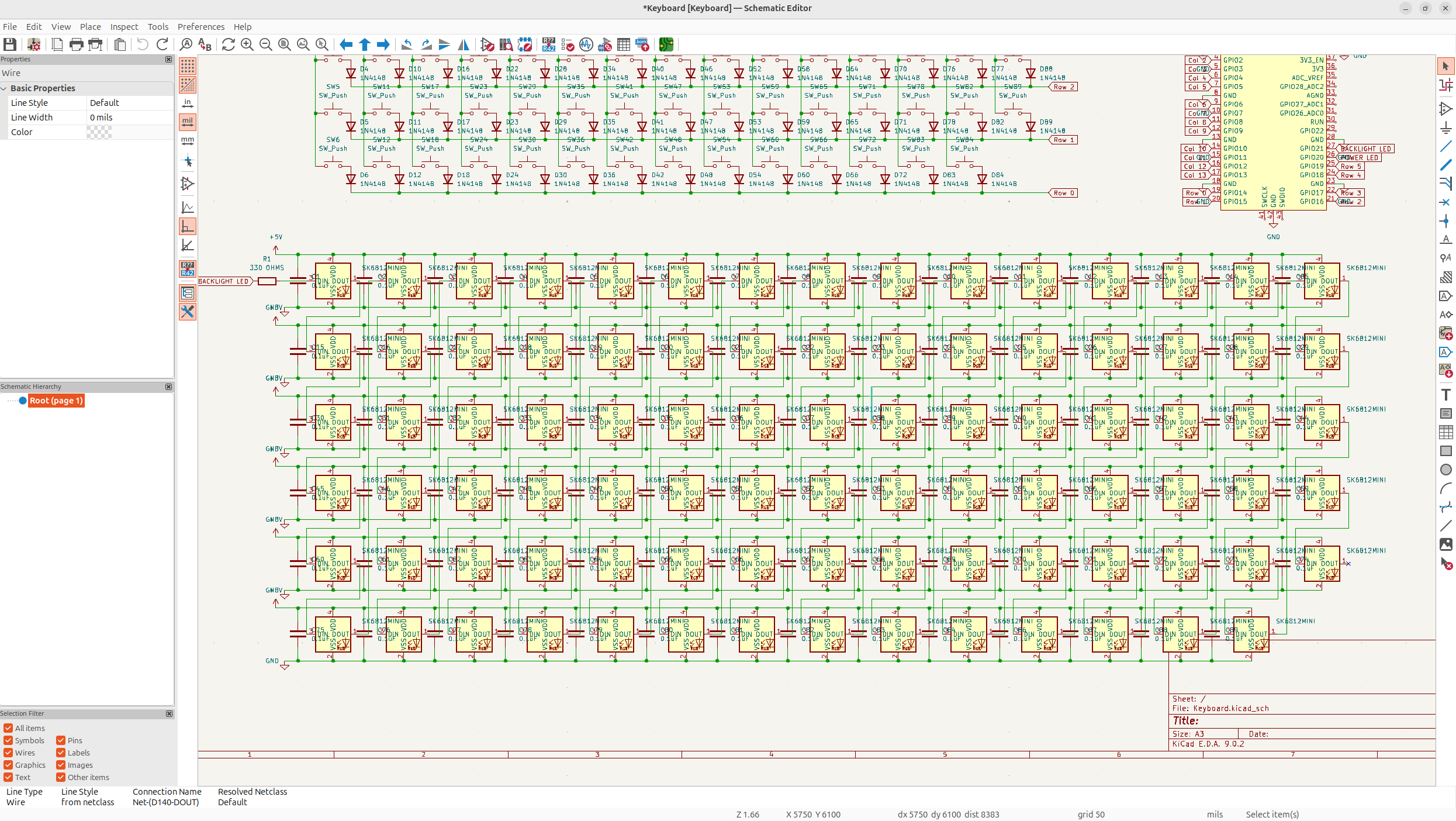Open the Inspect menu
1456x821 pixels.
tap(124, 27)
